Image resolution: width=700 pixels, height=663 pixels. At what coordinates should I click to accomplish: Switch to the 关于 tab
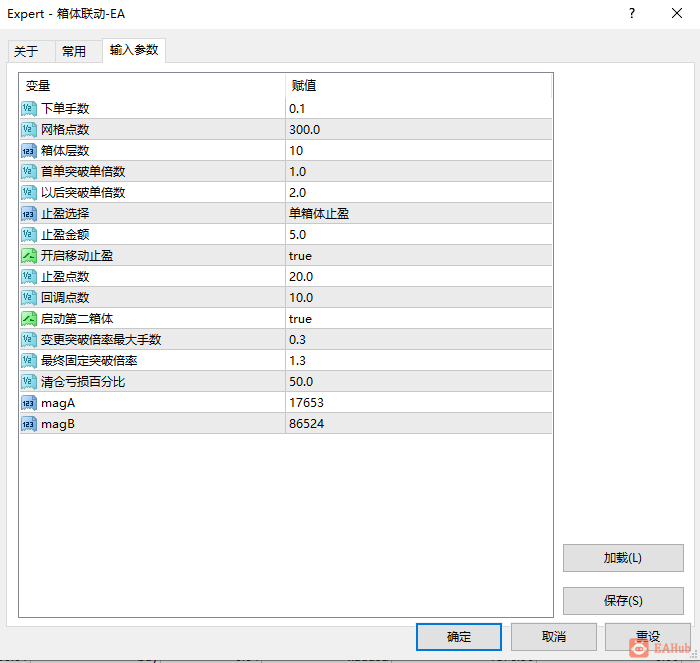pyautogui.click(x=31, y=51)
